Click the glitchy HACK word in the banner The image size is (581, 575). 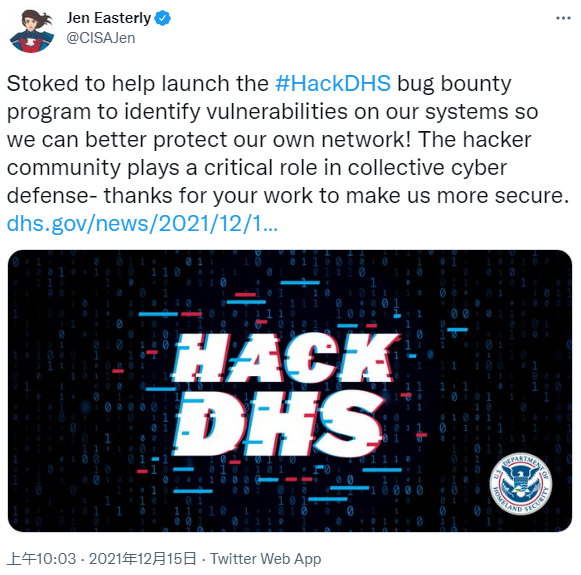(285, 358)
